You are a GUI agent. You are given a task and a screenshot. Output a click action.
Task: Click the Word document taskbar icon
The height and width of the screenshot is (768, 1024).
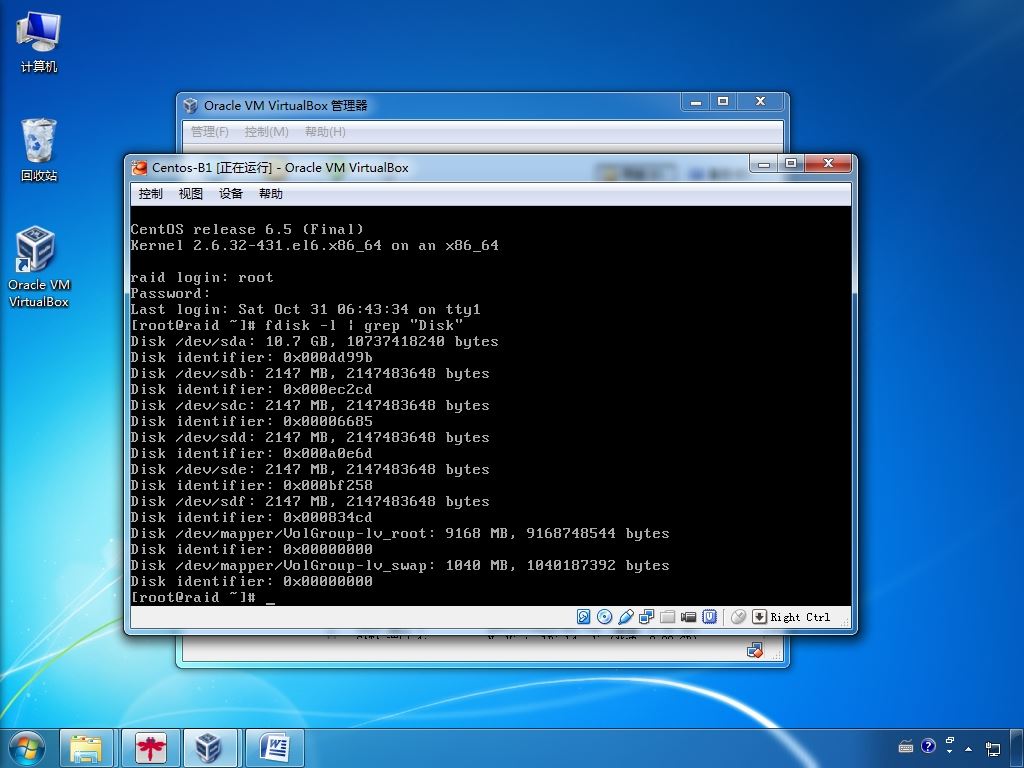tap(275, 748)
